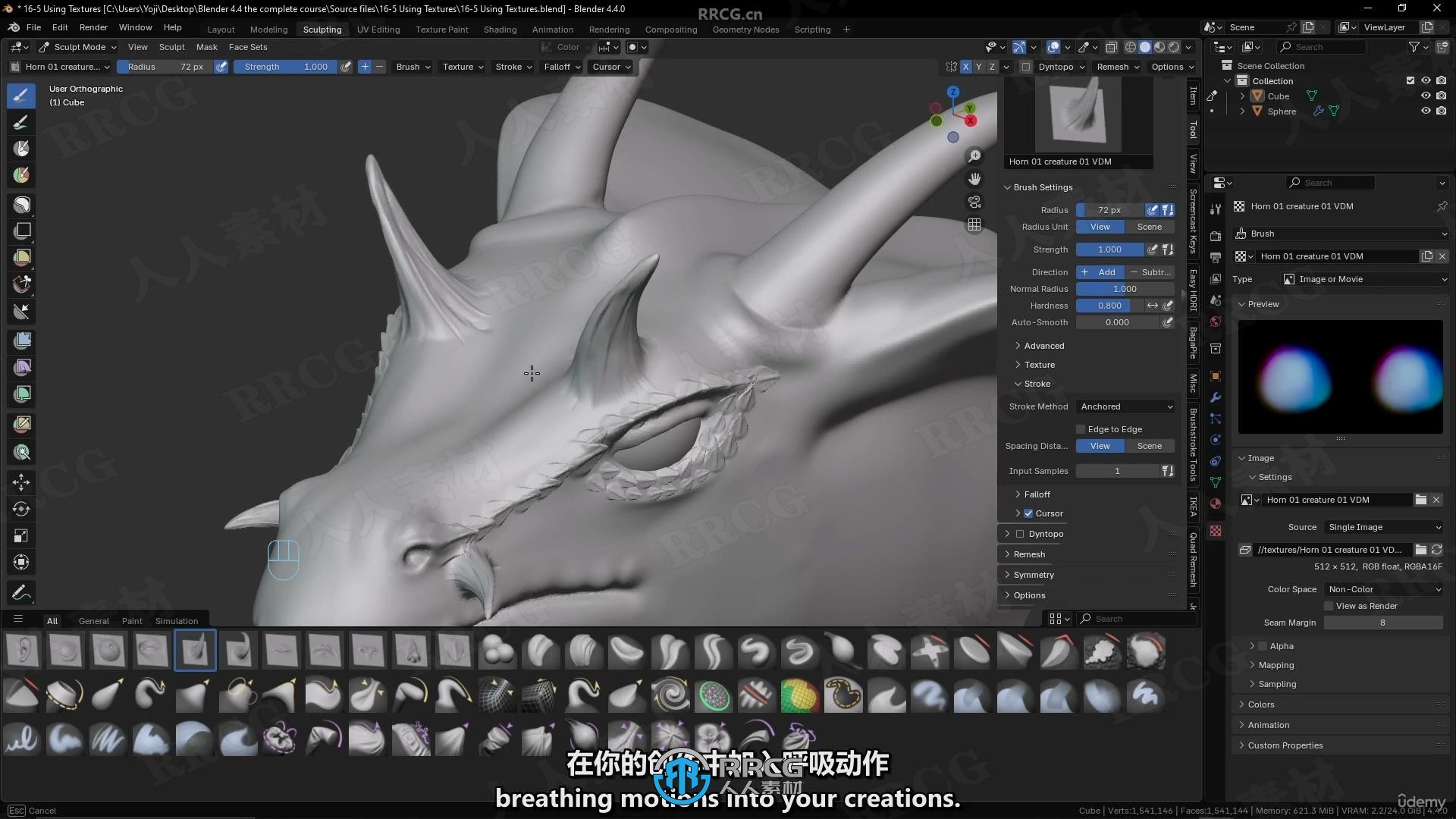This screenshot has height=819, width=1456.
Task: Adjust the Hardness slider
Action: coord(1110,306)
